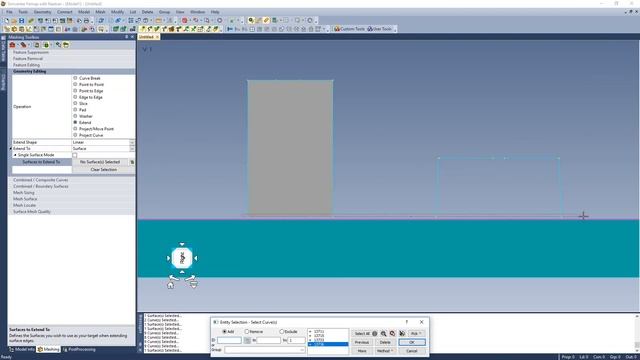Open the File menu
This screenshot has height=360, width=640.
[9, 12]
